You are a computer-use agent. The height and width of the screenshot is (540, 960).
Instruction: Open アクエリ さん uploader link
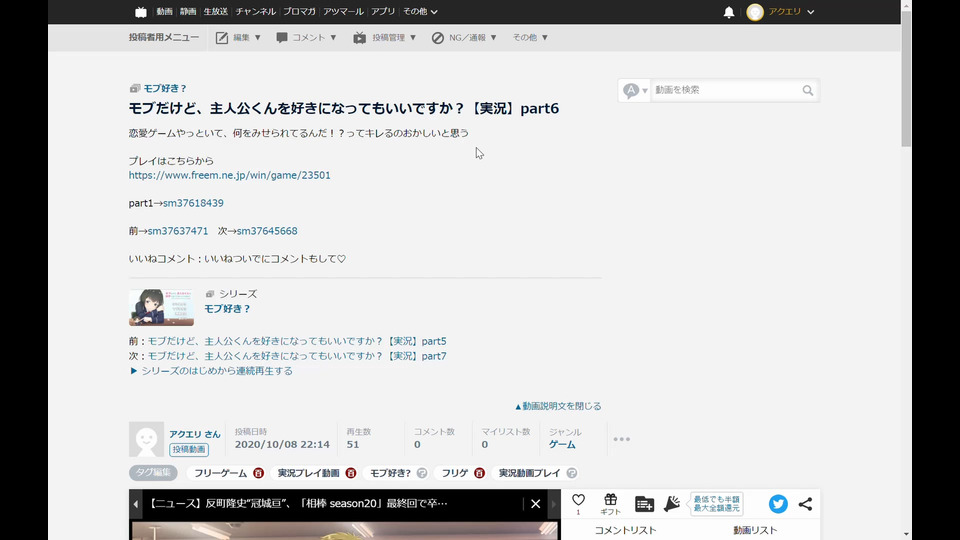click(x=195, y=434)
